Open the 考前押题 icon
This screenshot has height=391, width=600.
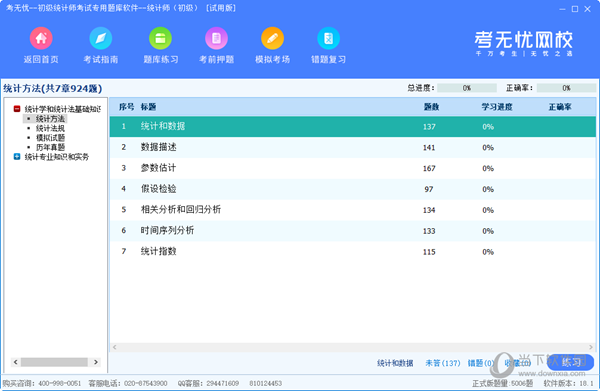(x=217, y=38)
